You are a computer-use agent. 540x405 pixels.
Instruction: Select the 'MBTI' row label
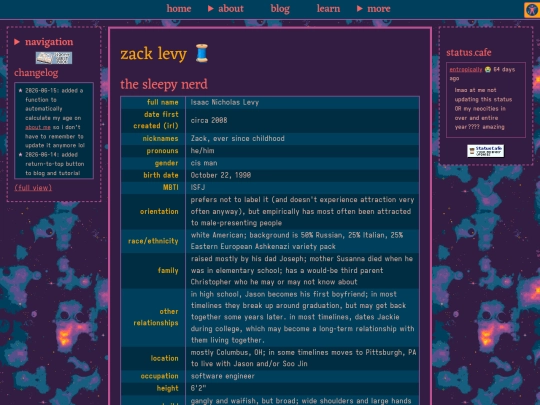point(171,187)
